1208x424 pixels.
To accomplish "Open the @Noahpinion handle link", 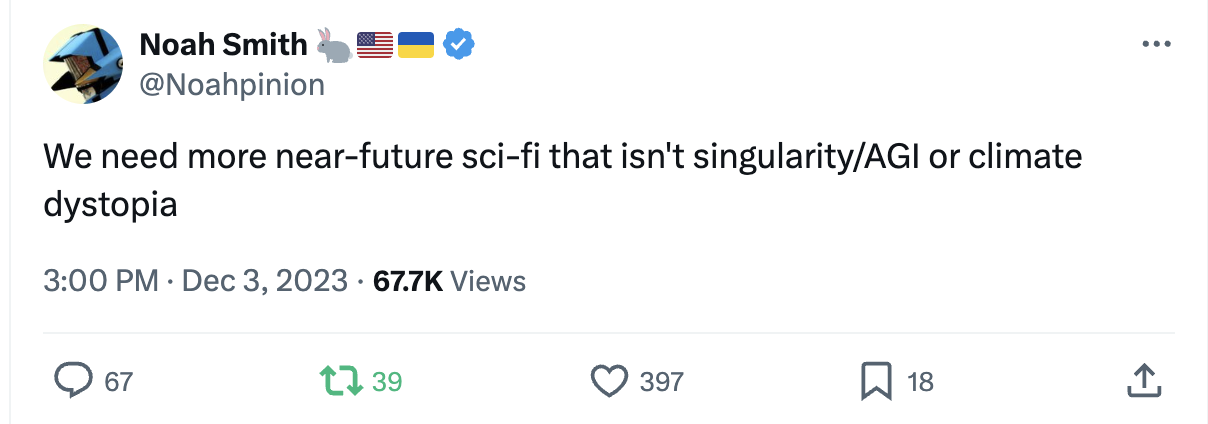I will 232,85.
